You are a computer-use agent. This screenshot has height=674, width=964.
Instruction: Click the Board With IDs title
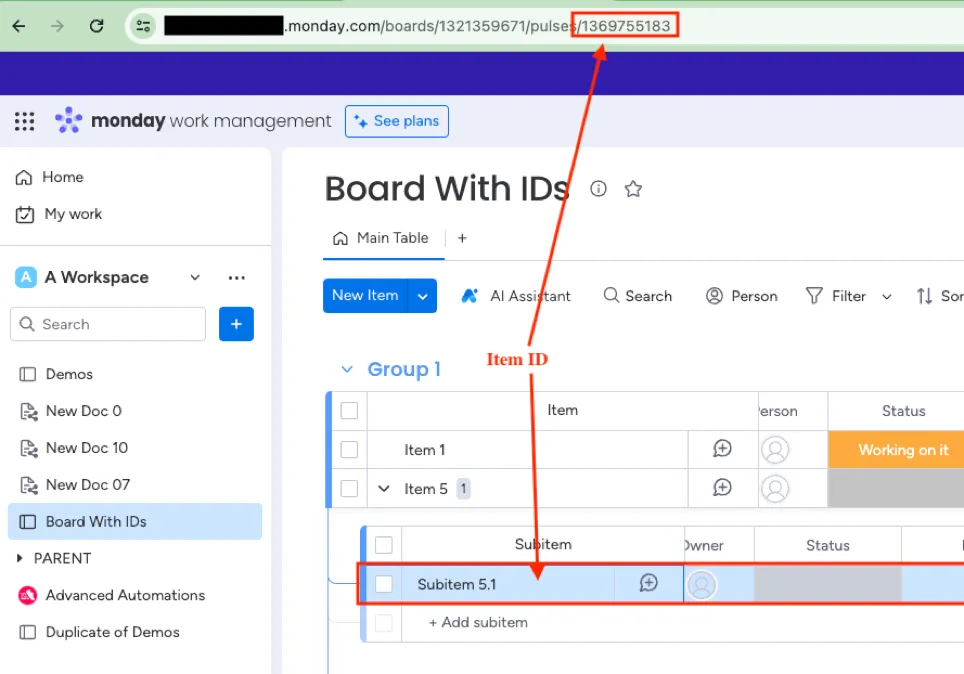[447, 188]
